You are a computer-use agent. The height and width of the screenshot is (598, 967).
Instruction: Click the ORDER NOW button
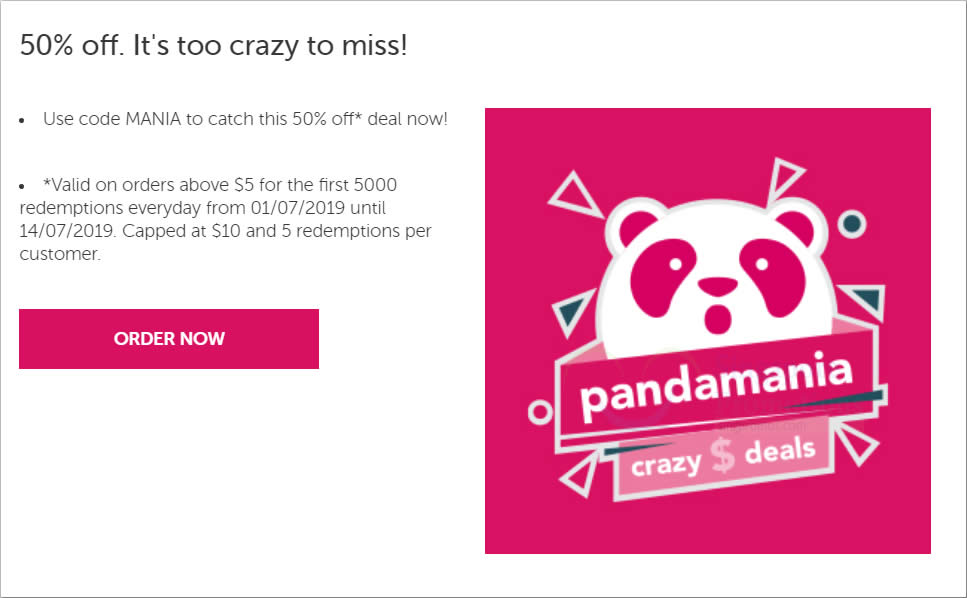click(168, 338)
